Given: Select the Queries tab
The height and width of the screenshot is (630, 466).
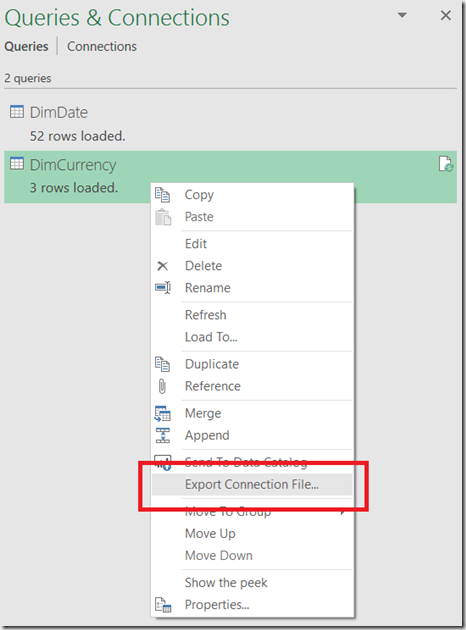Looking at the screenshot, I should (26, 47).
